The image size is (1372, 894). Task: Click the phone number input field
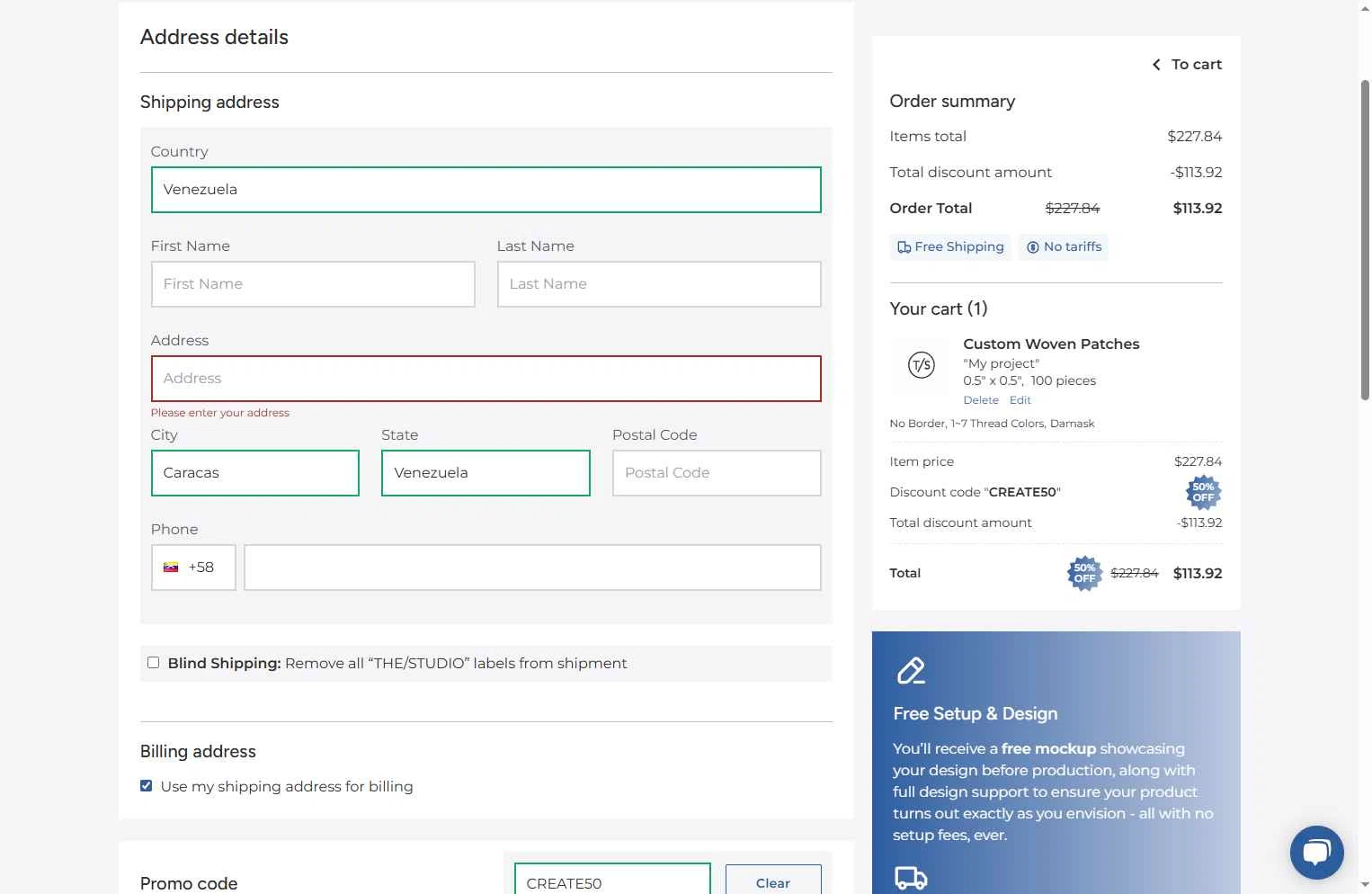[x=532, y=568]
